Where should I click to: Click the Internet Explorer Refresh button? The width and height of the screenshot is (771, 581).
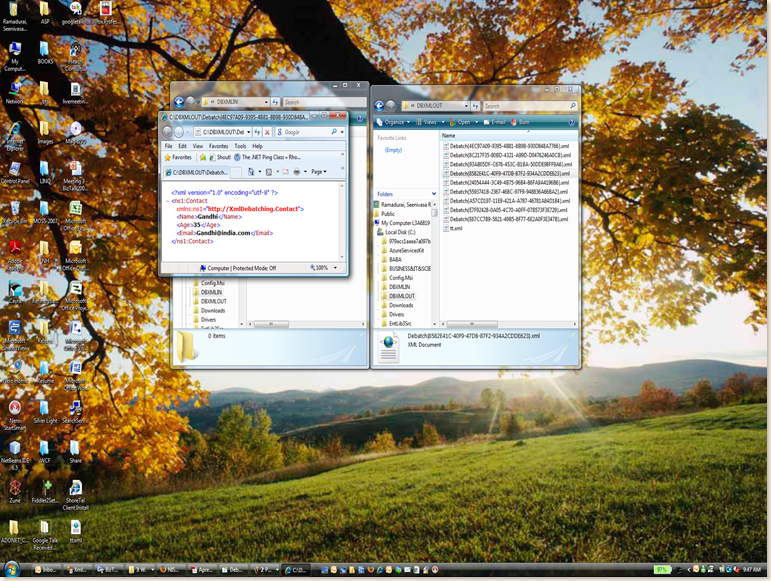tap(257, 132)
